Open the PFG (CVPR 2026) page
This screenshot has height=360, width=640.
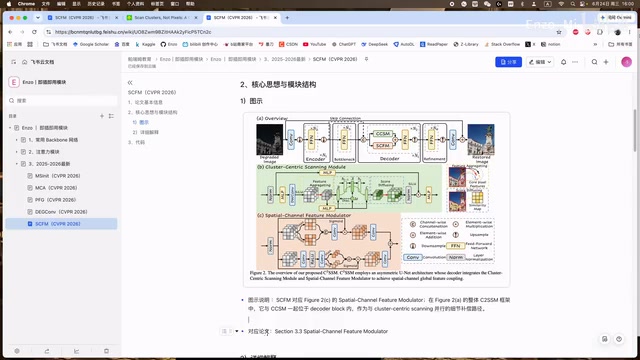pos(56,200)
